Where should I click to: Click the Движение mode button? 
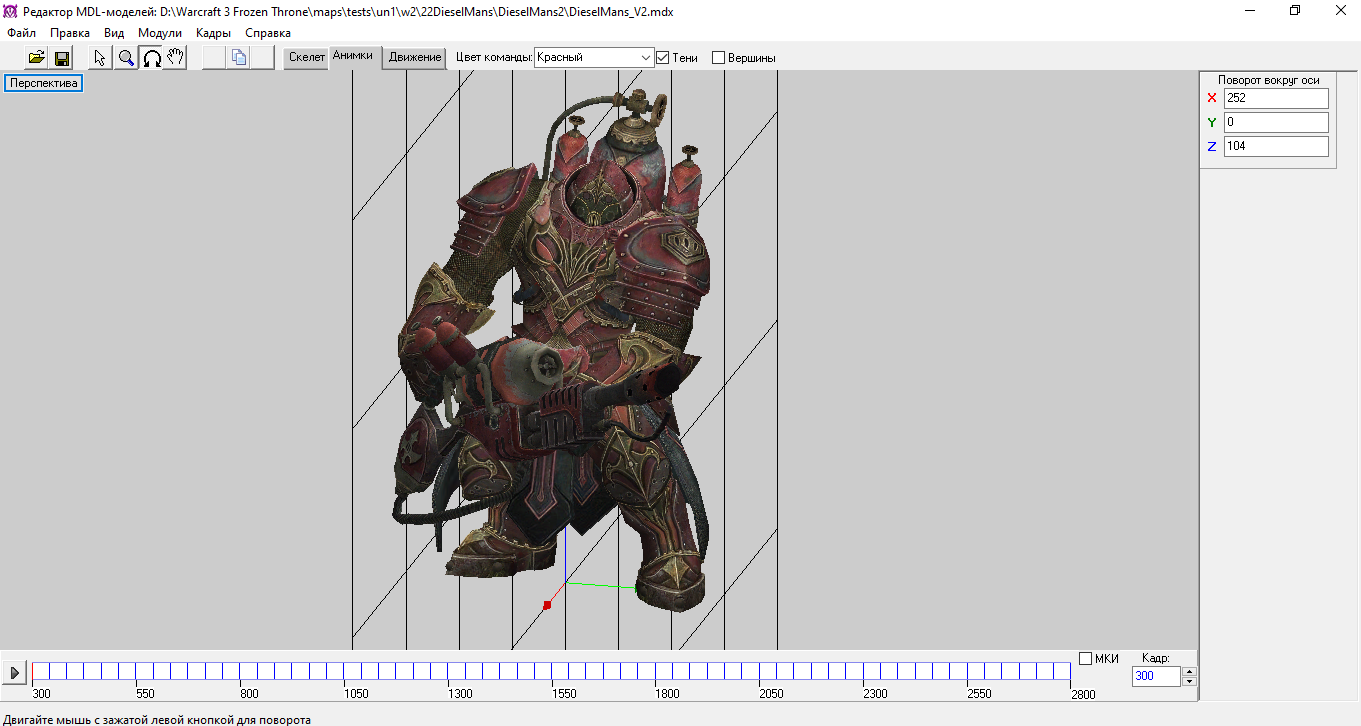[x=415, y=58]
